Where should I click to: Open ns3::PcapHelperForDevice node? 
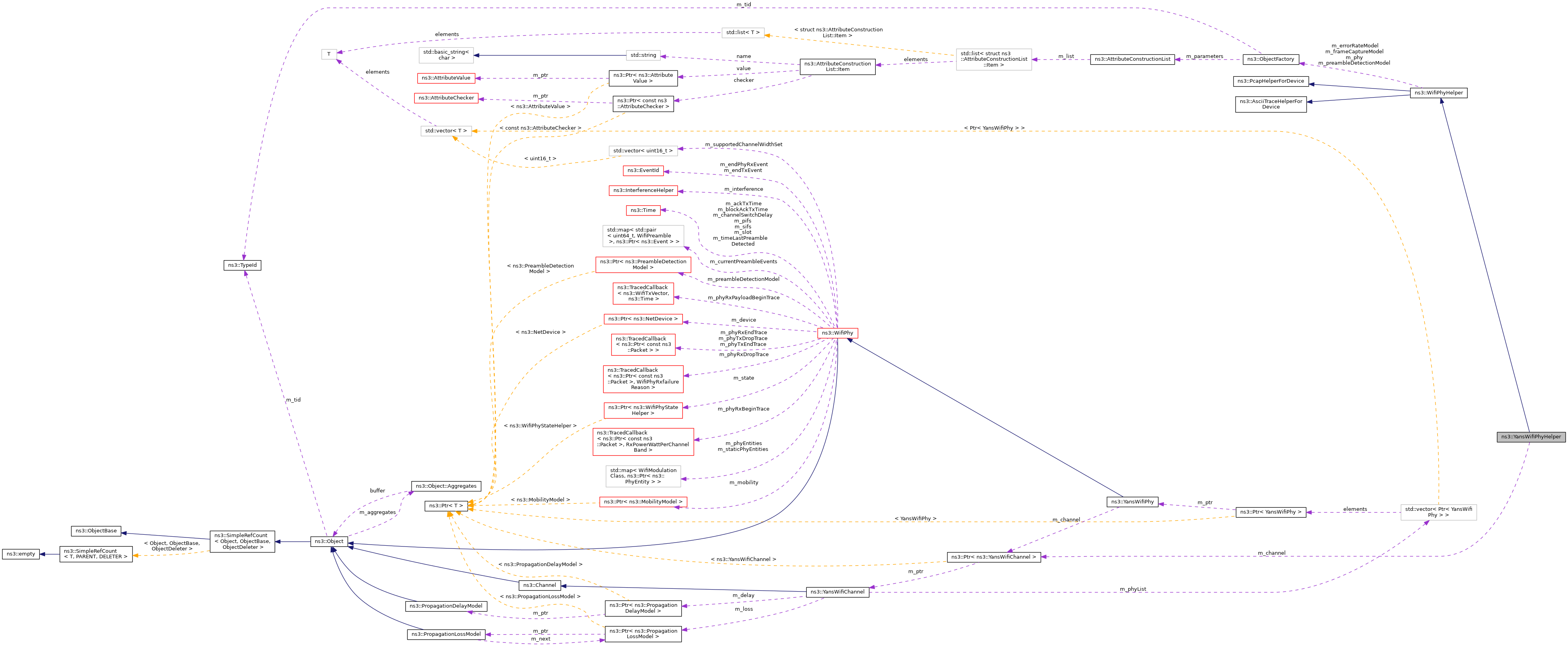(1270, 81)
